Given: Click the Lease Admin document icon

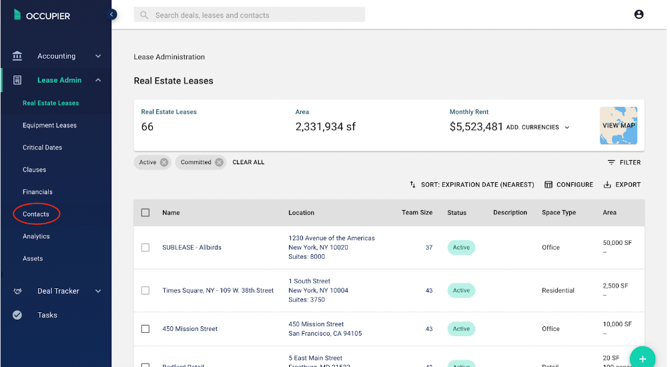Looking at the screenshot, I should 17,80.
